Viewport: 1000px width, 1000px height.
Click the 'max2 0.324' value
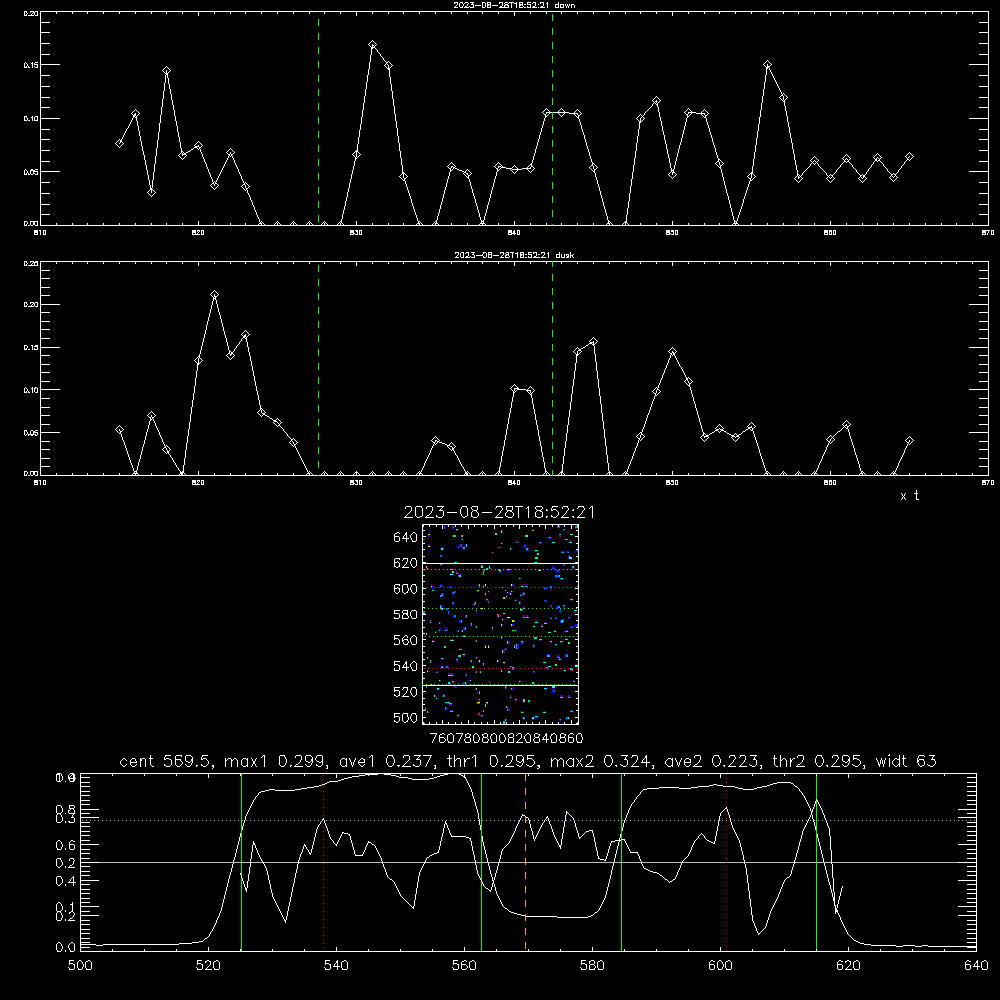click(x=599, y=761)
